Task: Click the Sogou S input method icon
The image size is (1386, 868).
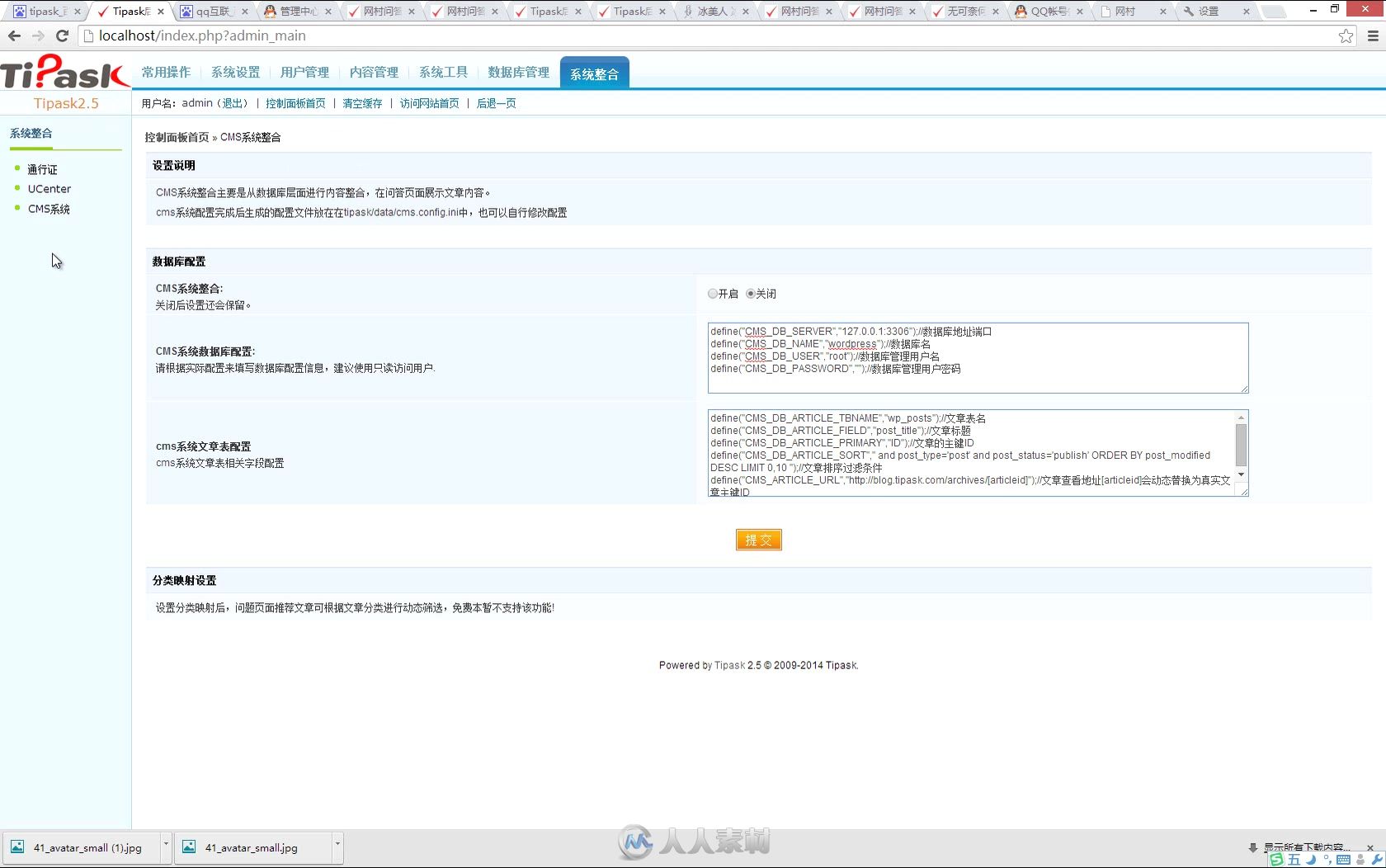Action: [1276, 860]
